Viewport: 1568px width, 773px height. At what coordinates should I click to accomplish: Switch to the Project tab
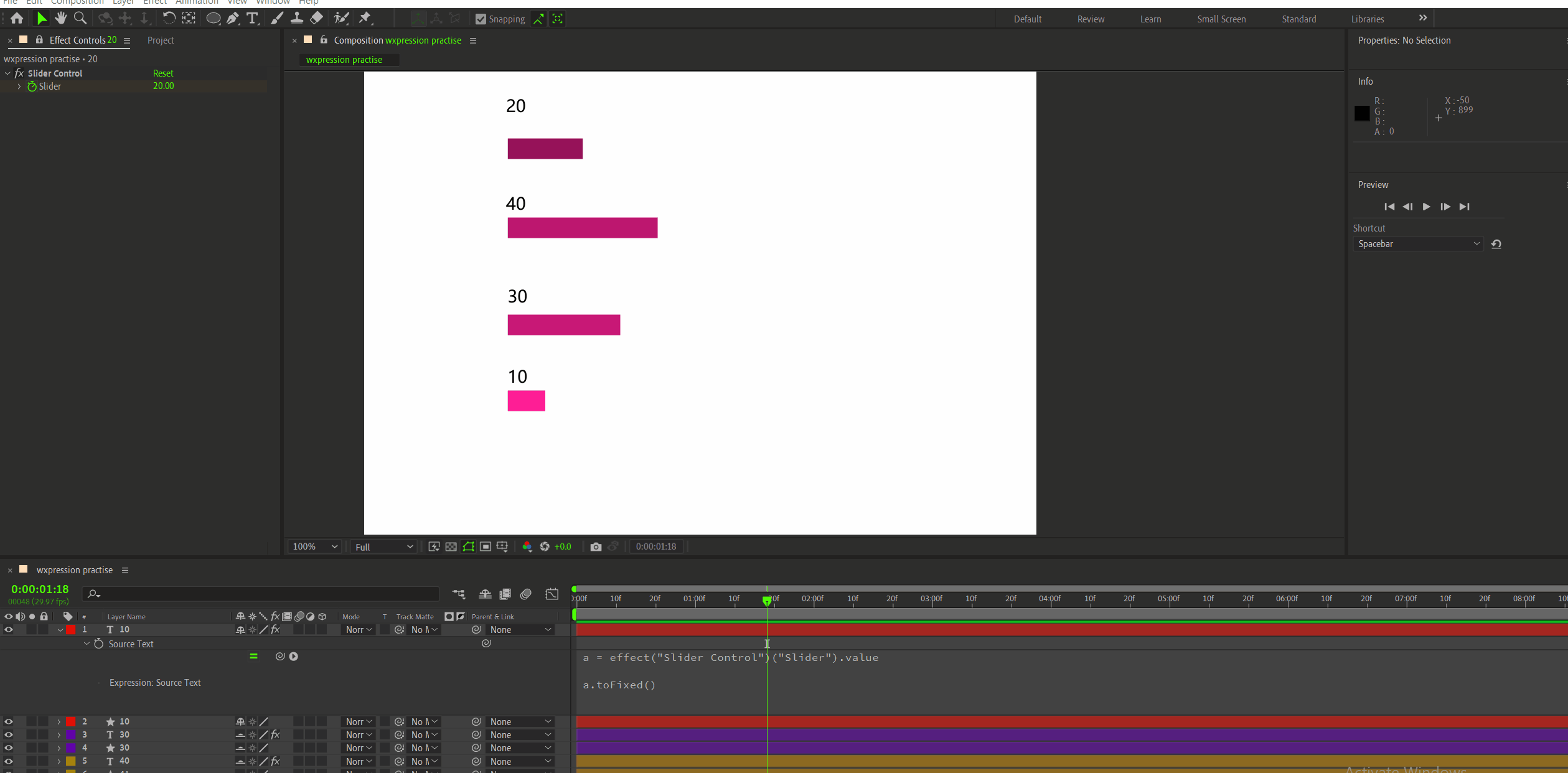coord(161,40)
